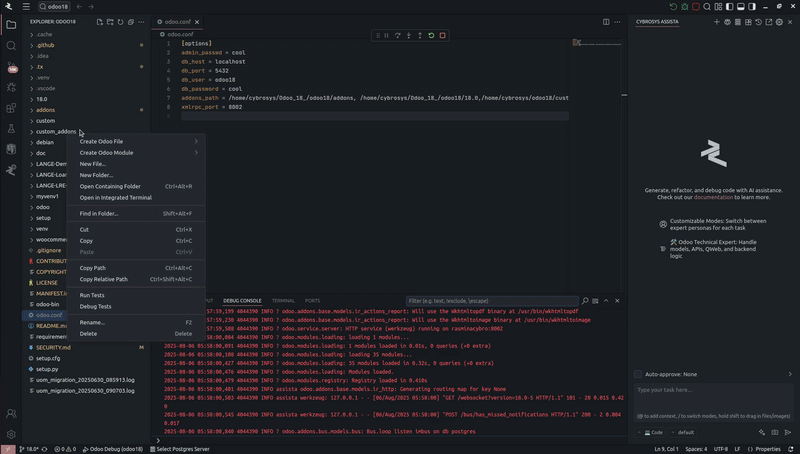Click New Folder icon in Explorer header
The width and height of the screenshot is (800, 454).
point(110,22)
